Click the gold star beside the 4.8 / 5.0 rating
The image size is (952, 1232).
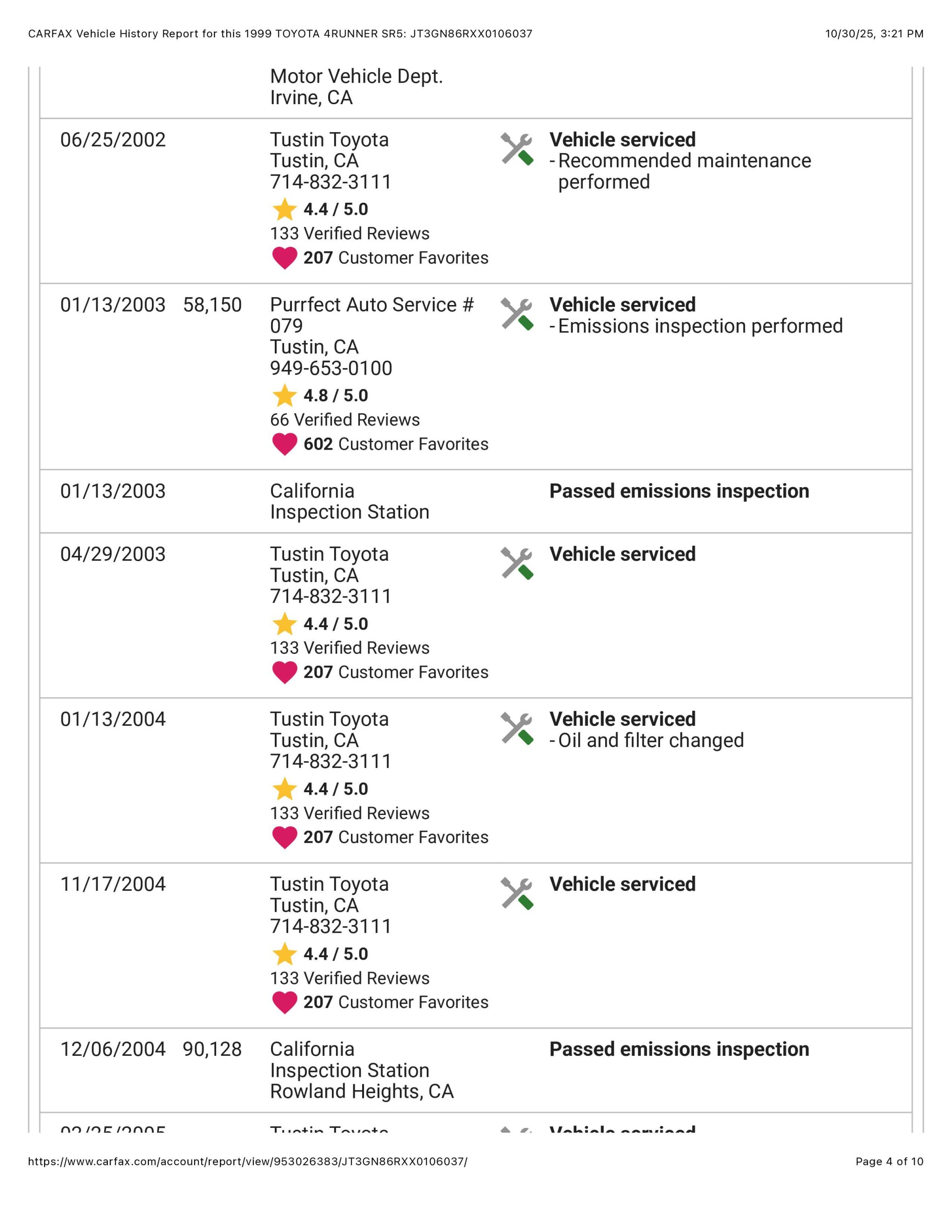coord(285,396)
